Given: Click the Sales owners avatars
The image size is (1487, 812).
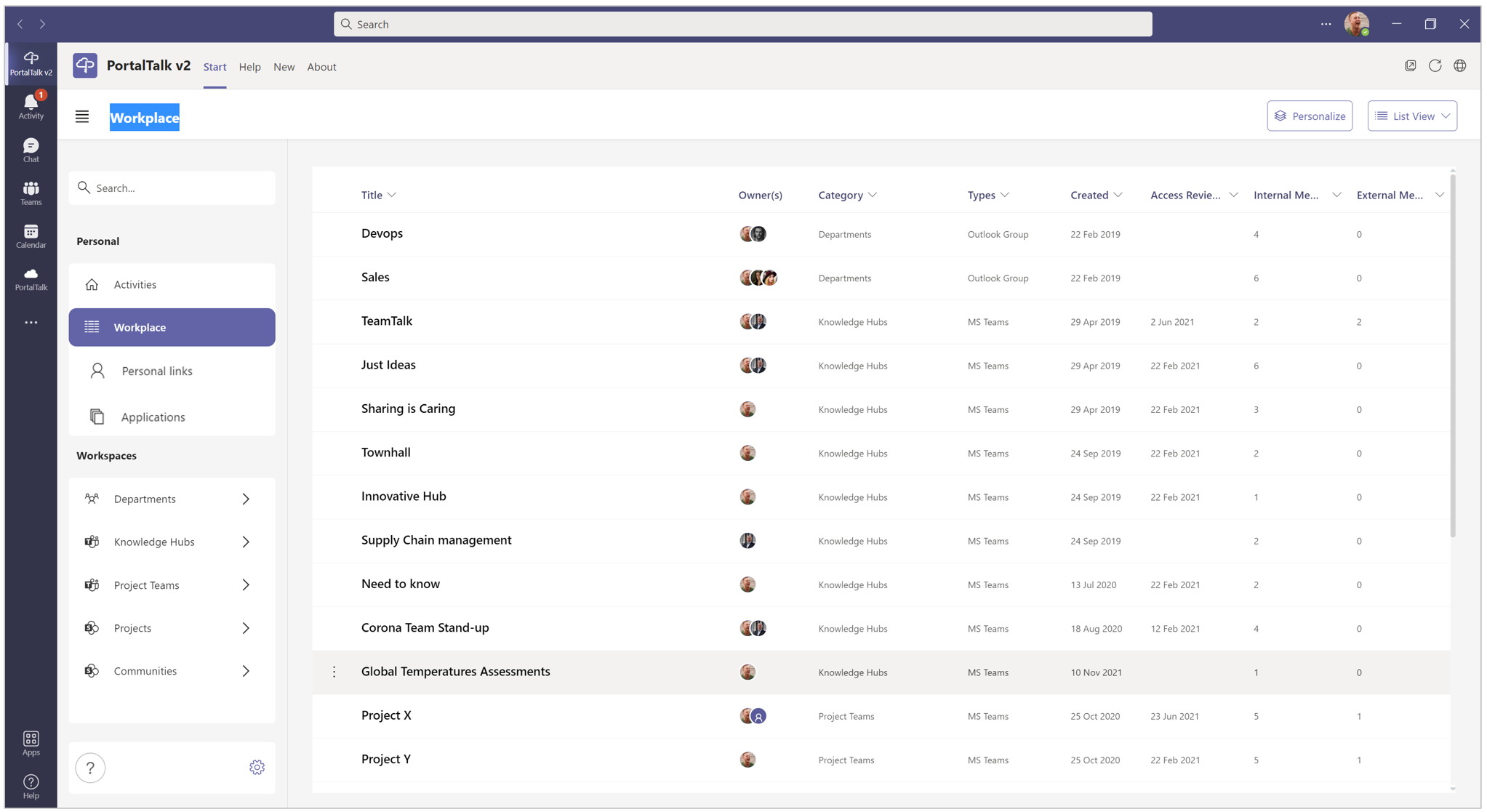Looking at the screenshot, I should click(759, 278).
